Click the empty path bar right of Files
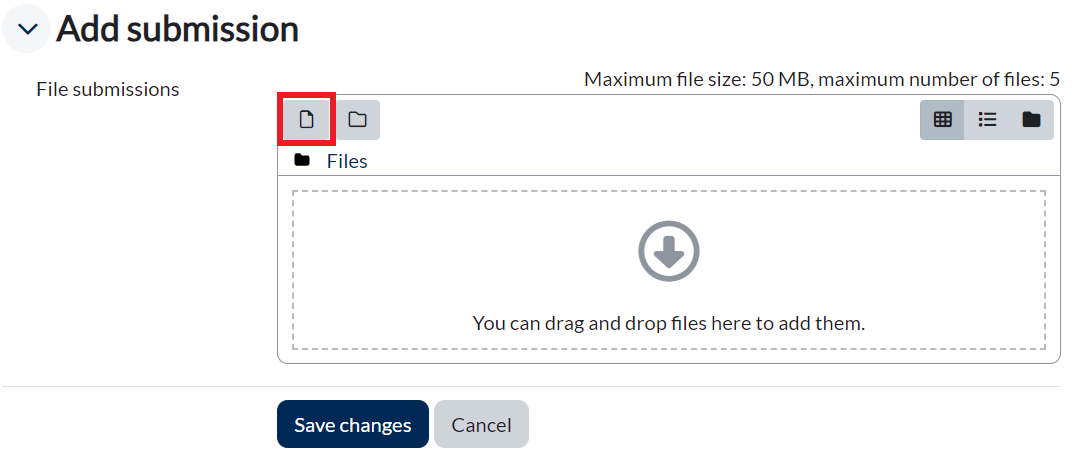Image resolution: width=1076 pixels, height=462 pixels. (x=700, y=161)
